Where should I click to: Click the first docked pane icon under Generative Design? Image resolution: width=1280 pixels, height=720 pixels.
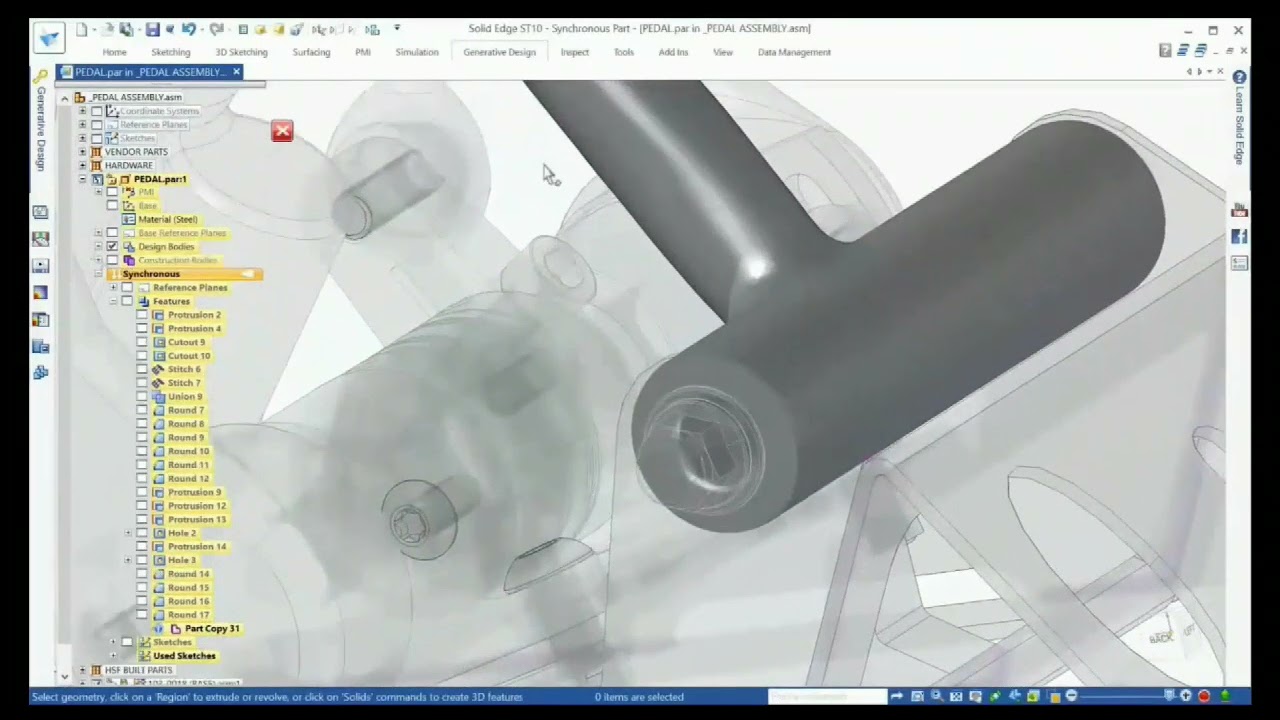coord(41,212)
